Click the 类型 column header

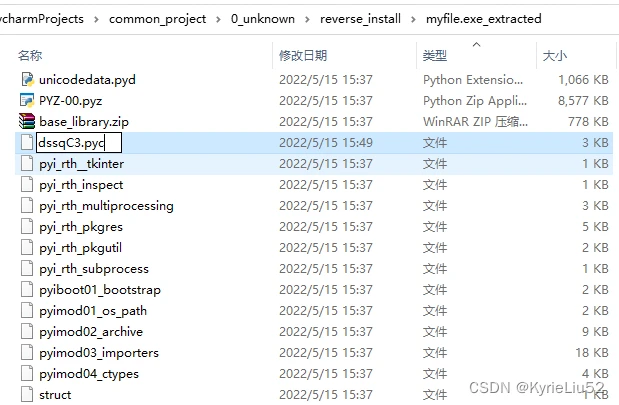point(435,55)
